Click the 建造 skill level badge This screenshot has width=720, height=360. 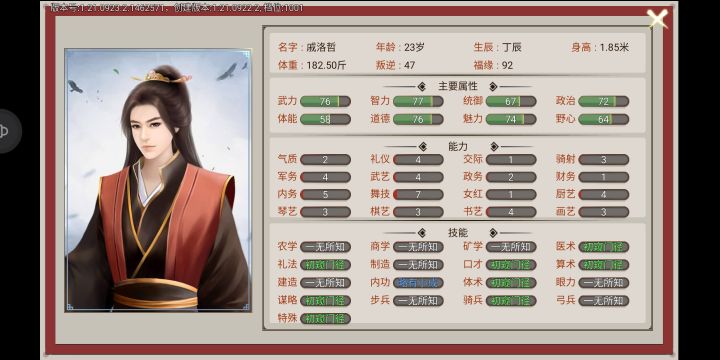pyautogui.click(x=326, y=283)
